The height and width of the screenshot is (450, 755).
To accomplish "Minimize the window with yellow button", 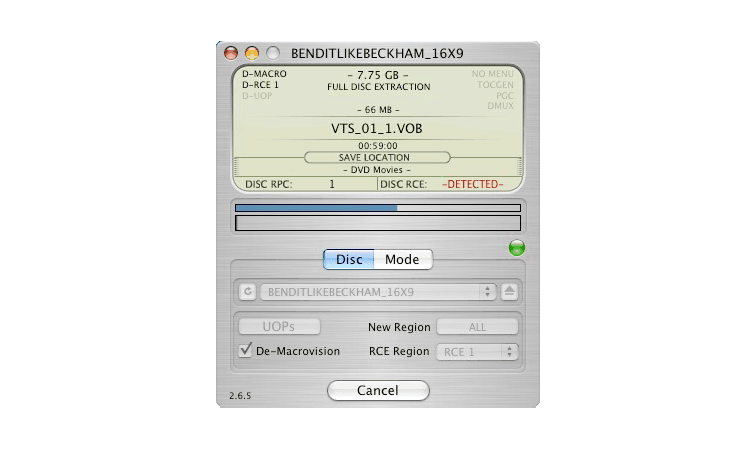I will pos(252,53).
